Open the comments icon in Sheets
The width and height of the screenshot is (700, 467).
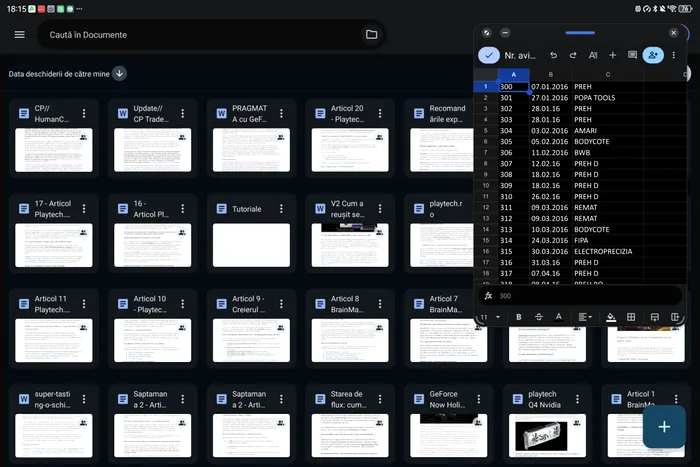tap(632, 55)
